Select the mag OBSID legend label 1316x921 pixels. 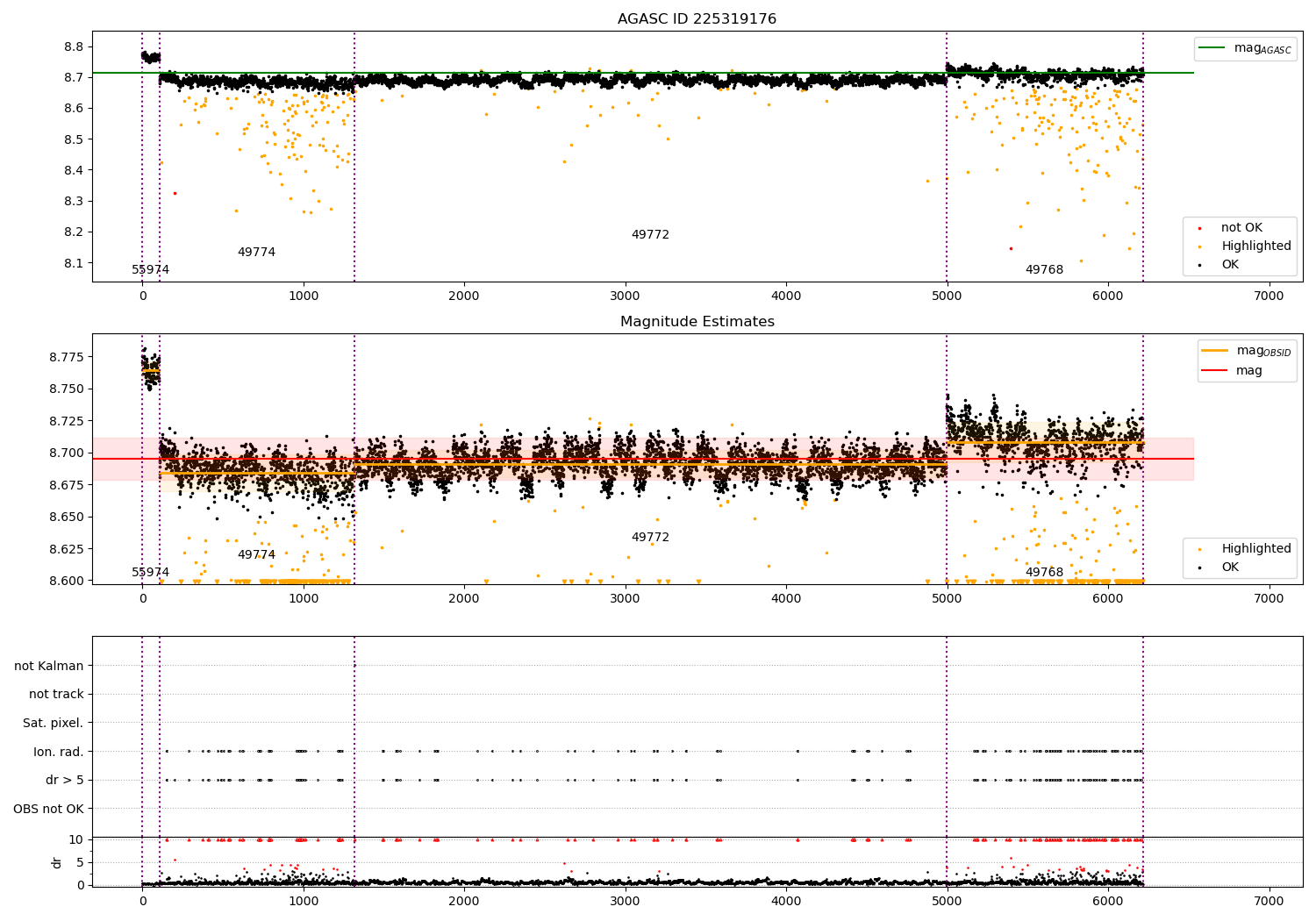click(x=1263, y=351)
